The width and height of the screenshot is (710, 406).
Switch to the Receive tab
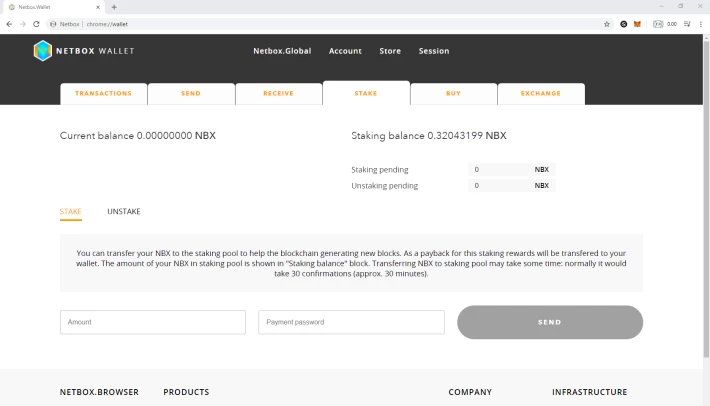pyautogui.click(x=278, y=94)
